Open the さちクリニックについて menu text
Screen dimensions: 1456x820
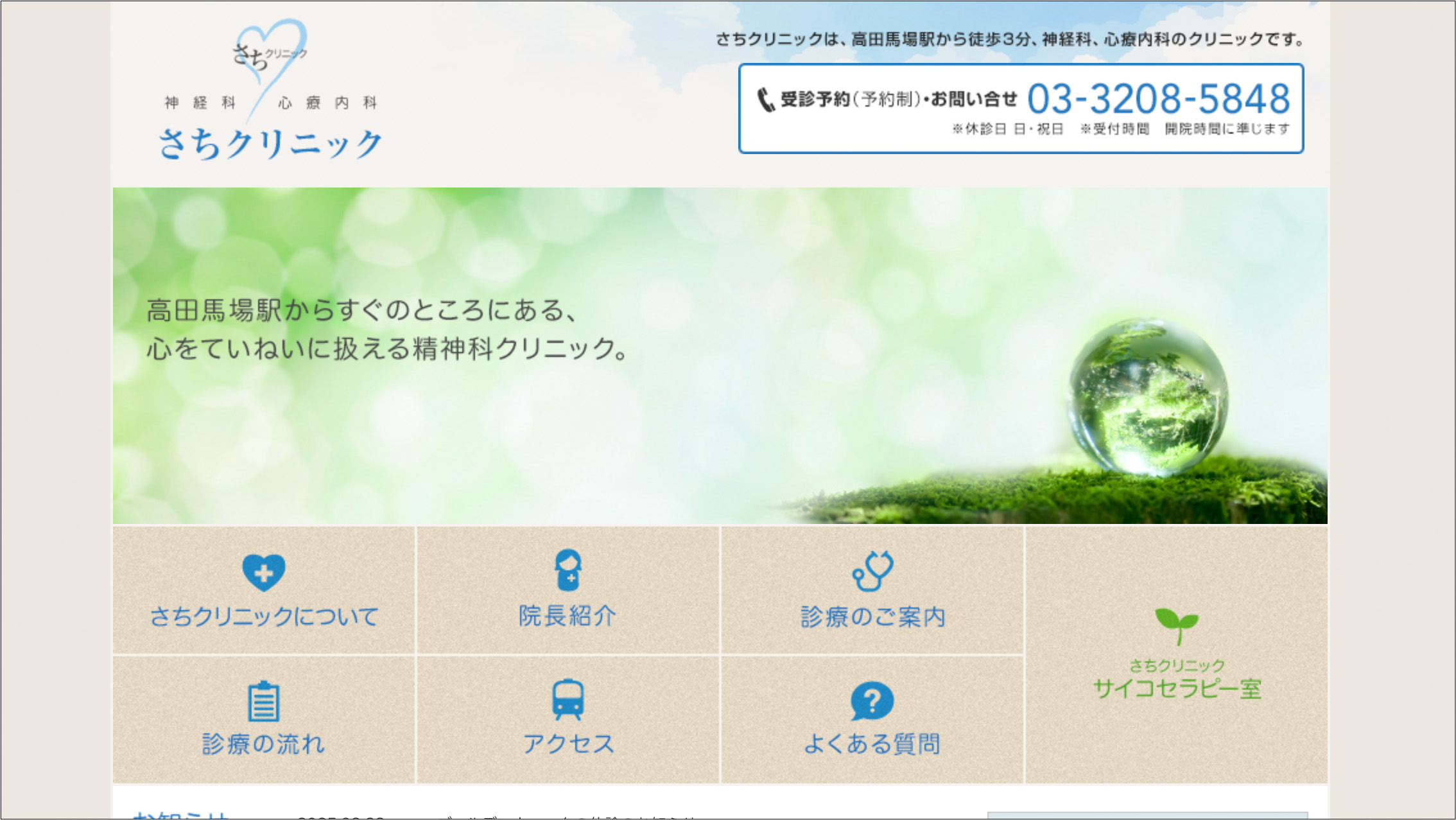(264, 616)
